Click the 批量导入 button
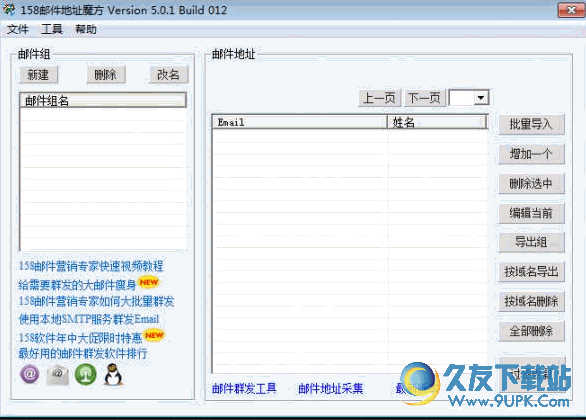Viewport: 586px width, 420px height. click(531, 124)
